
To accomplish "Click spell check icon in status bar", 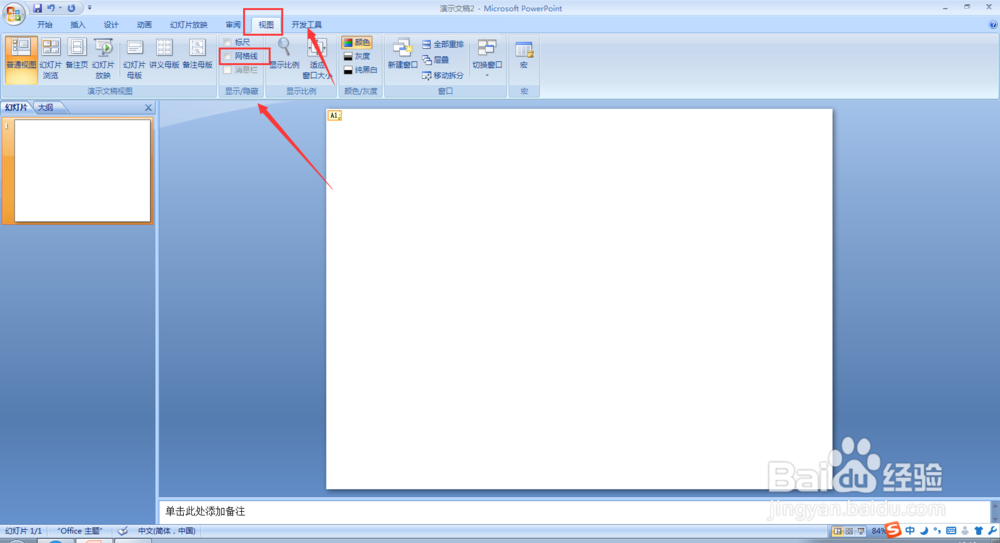I will click(x=122, y=531).
